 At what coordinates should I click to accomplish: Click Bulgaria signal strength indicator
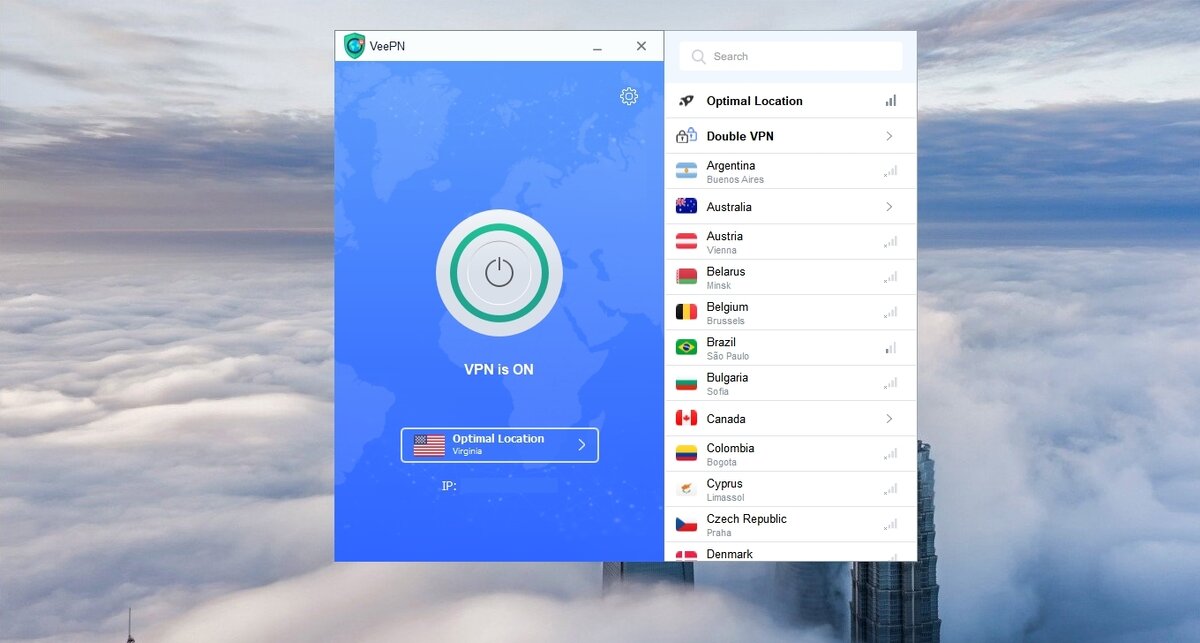tap(890, 383)
